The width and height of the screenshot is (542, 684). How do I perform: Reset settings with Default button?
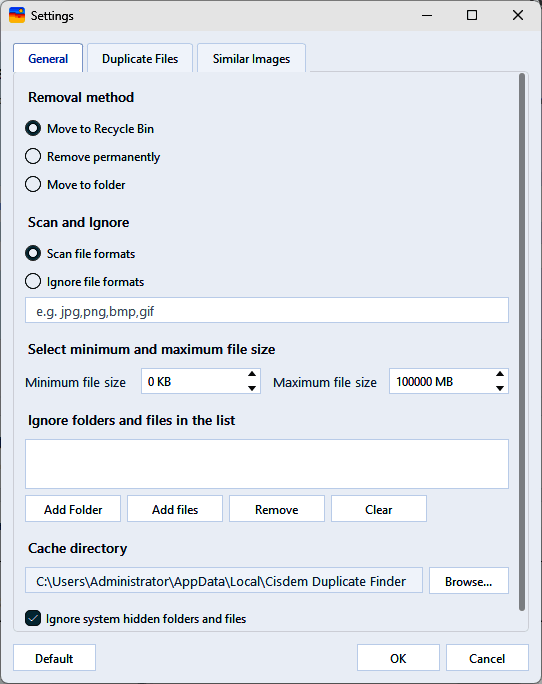55,658
